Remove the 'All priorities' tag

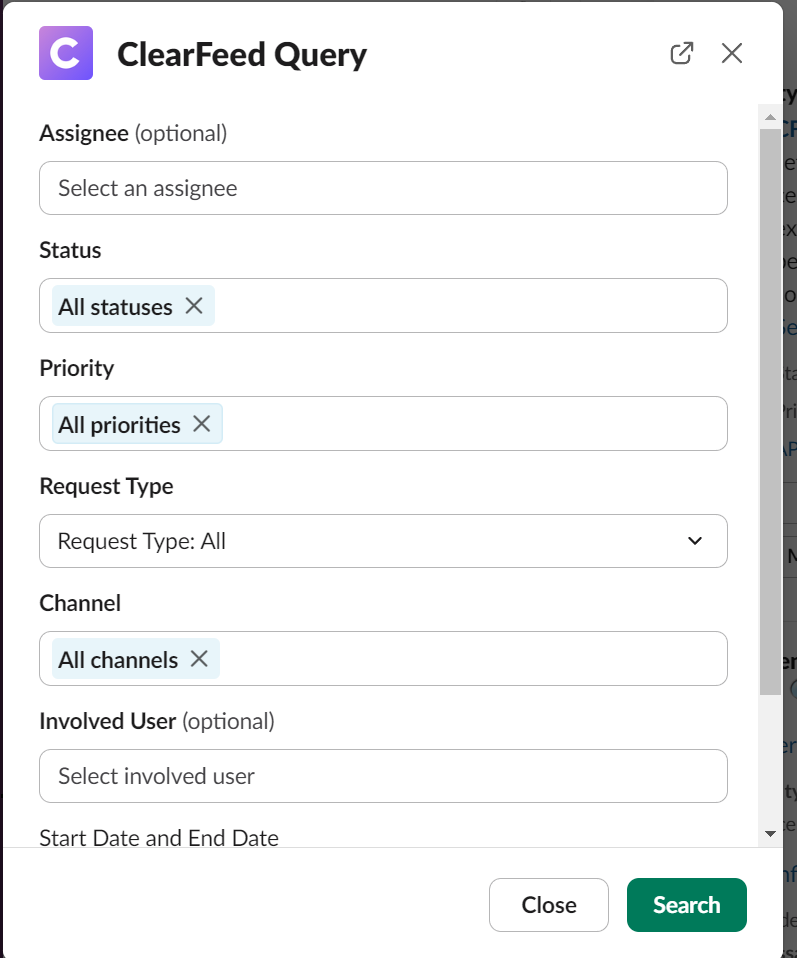pos(202,424)
